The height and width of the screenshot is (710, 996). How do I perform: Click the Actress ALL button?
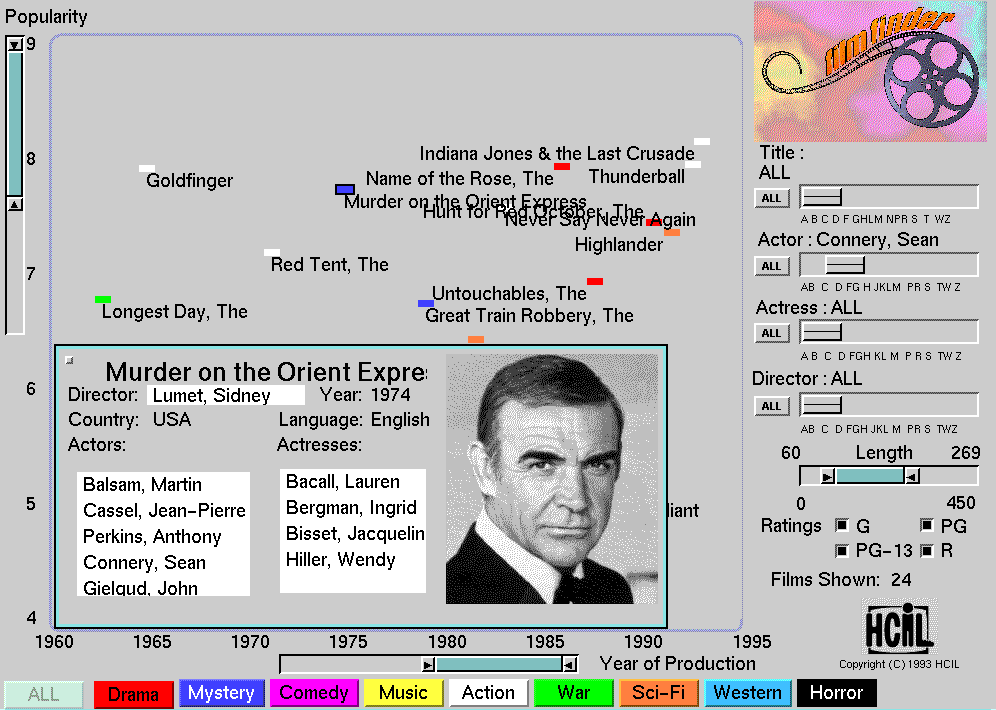click(772, 333)
